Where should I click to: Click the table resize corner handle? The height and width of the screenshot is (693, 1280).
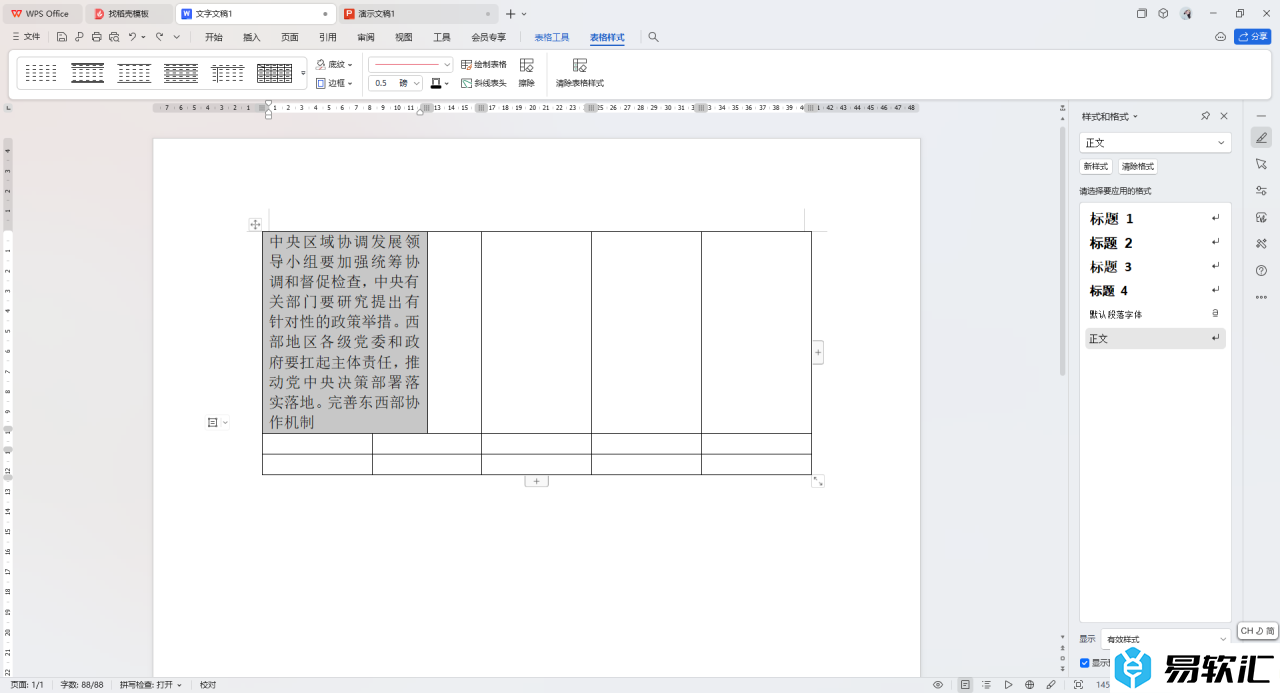tap(818, 481)
